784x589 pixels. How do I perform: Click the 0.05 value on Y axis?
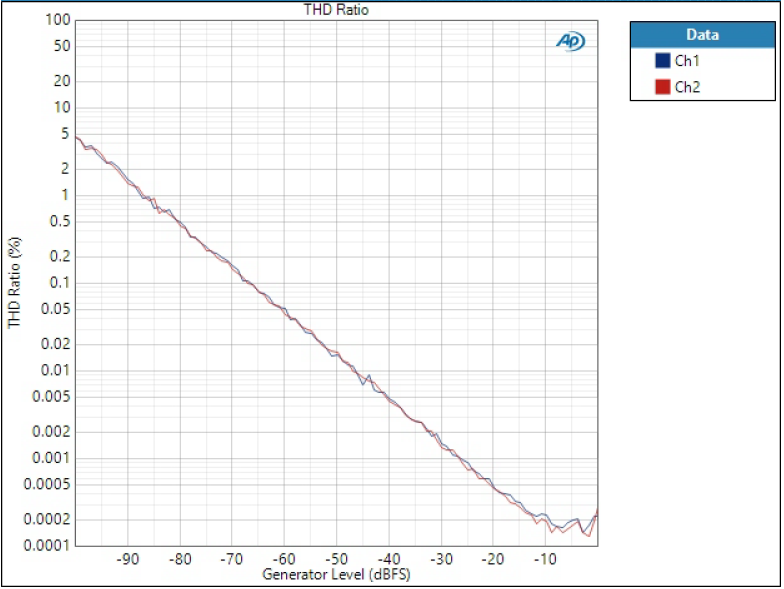(56, 308)
